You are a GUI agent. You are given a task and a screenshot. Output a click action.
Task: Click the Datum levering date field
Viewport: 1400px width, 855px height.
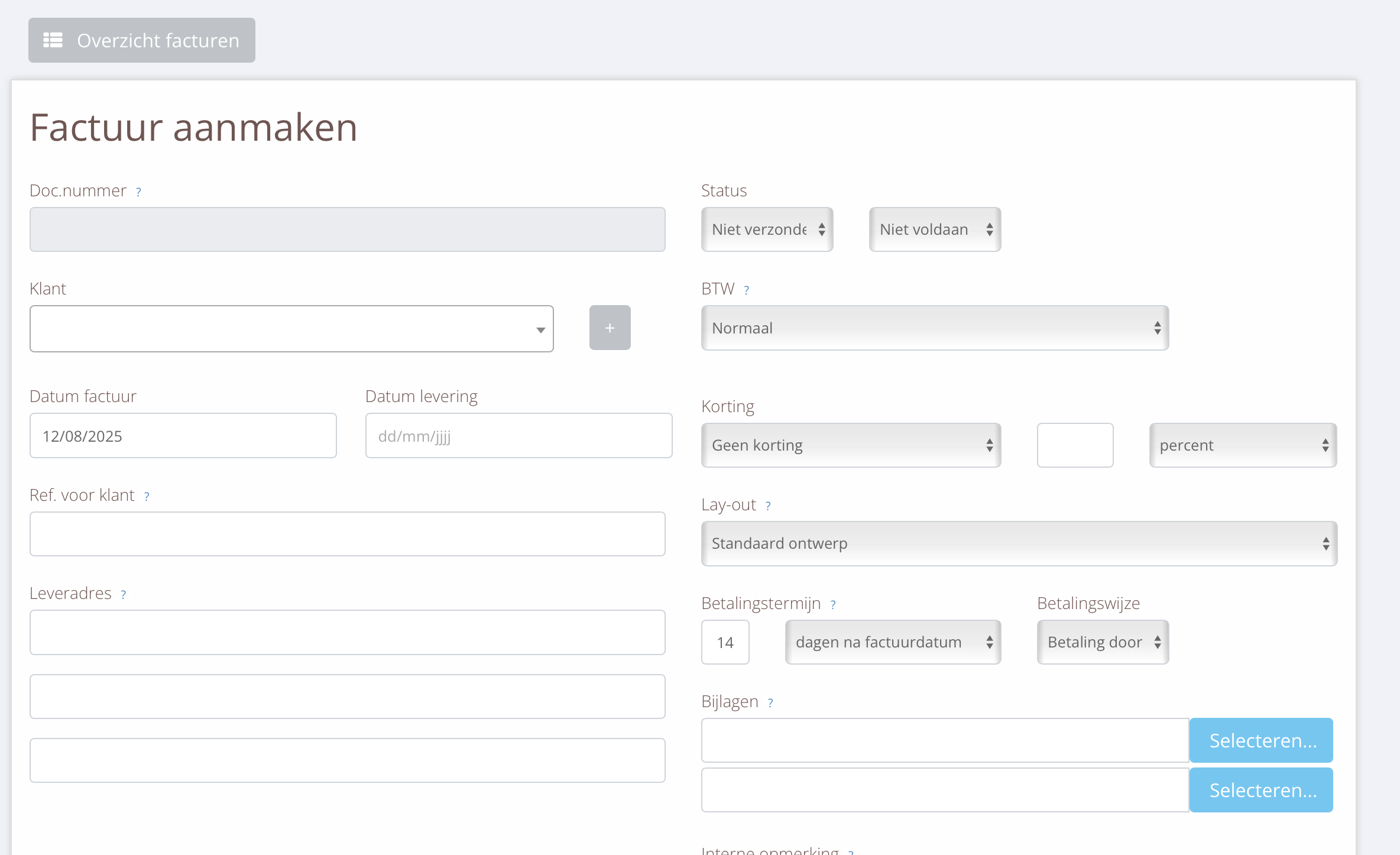click(518, 436)
